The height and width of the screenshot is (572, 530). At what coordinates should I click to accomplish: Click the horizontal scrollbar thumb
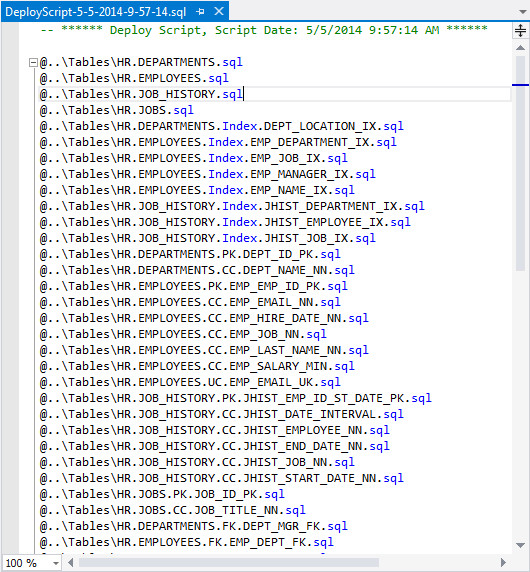(229, 563)
